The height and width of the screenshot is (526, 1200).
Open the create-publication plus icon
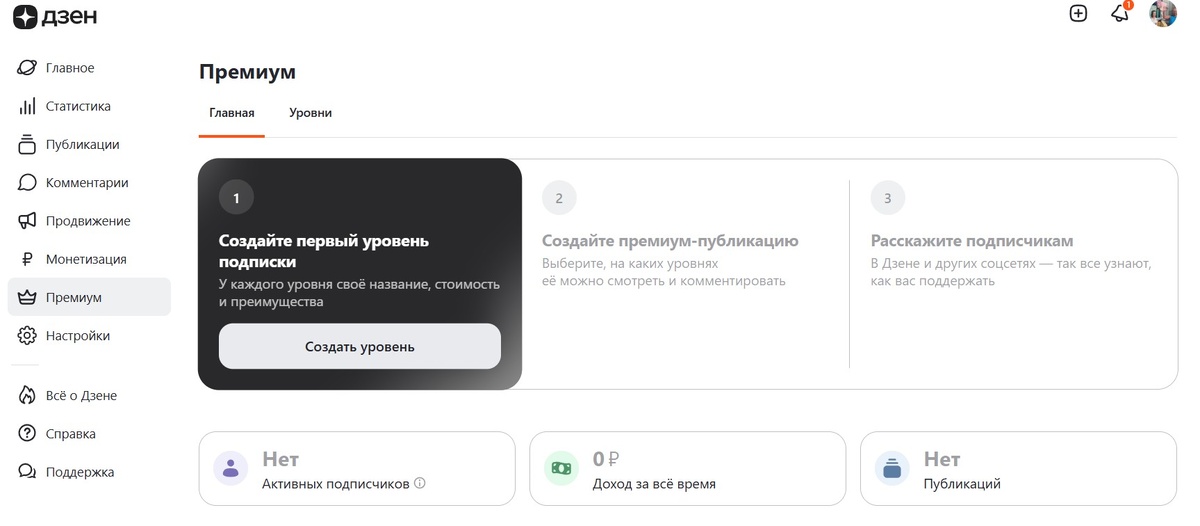[1078, 14]
